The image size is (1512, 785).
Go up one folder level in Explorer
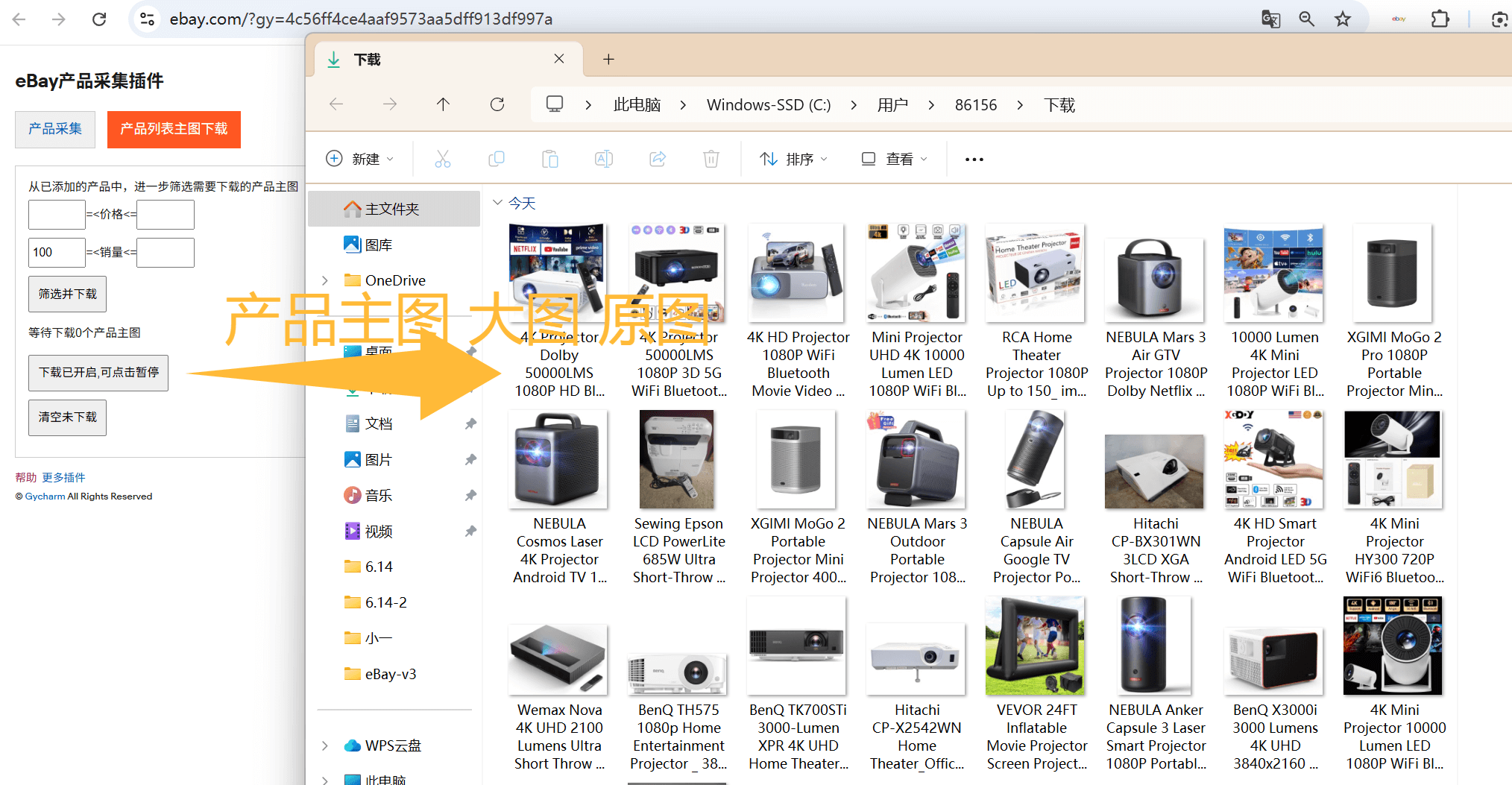pyautogui.click(x=443, y=104)
